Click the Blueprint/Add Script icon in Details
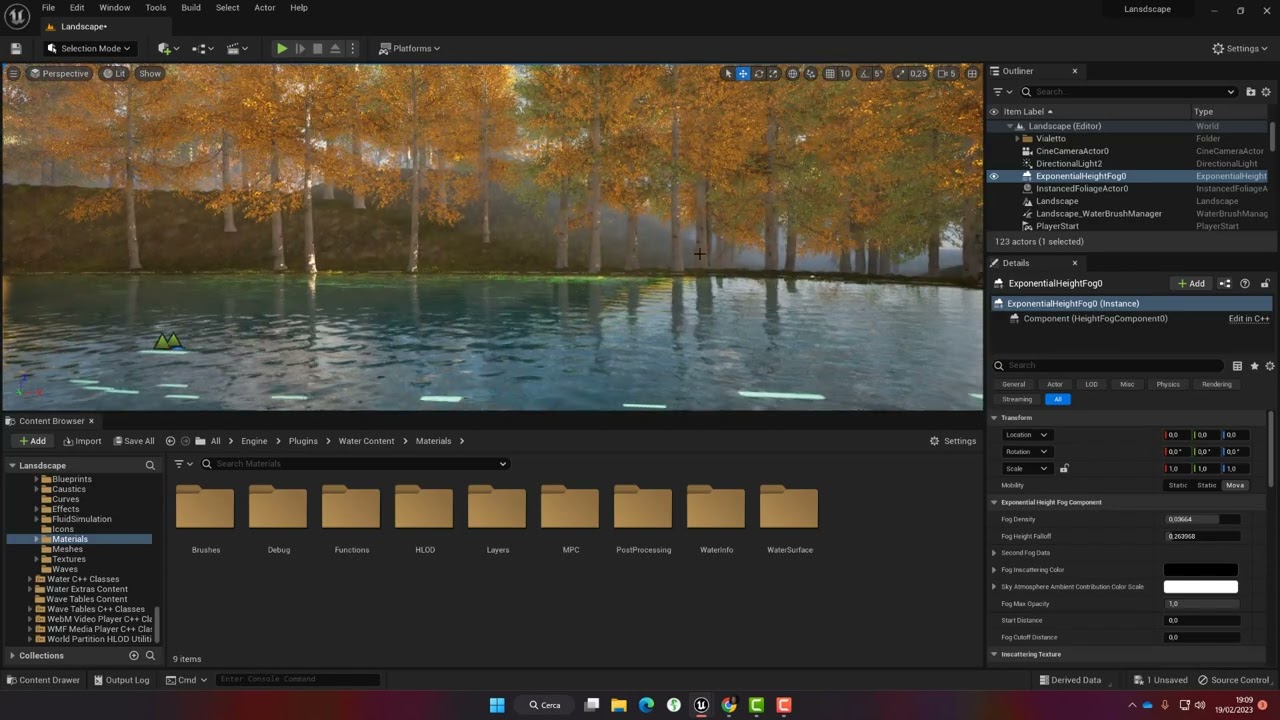This screenshot has height=720, width=1280. (x=1225, y=283)
